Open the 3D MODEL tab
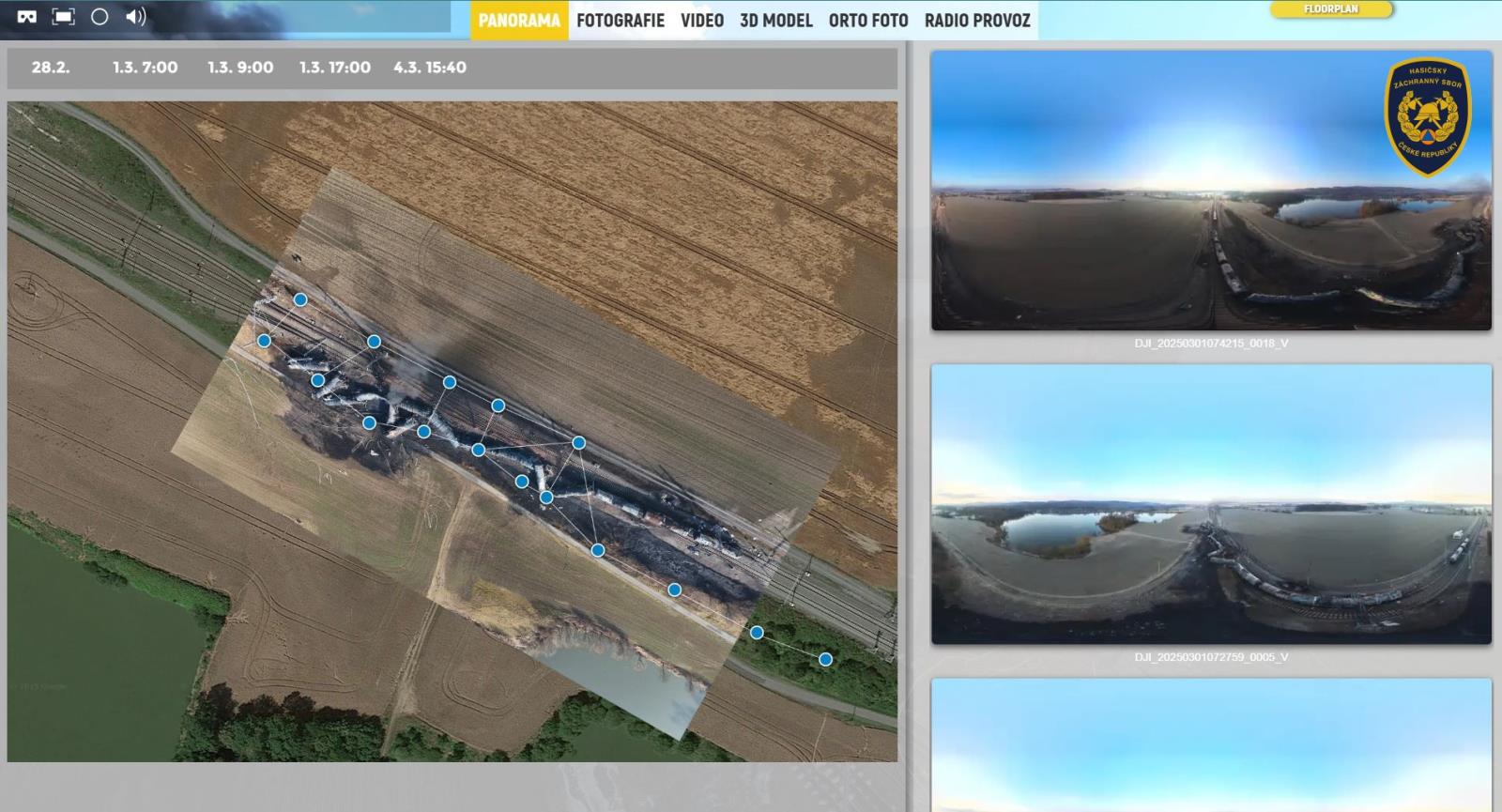This screenshot has width=1502, height=812. pos(775,21)
